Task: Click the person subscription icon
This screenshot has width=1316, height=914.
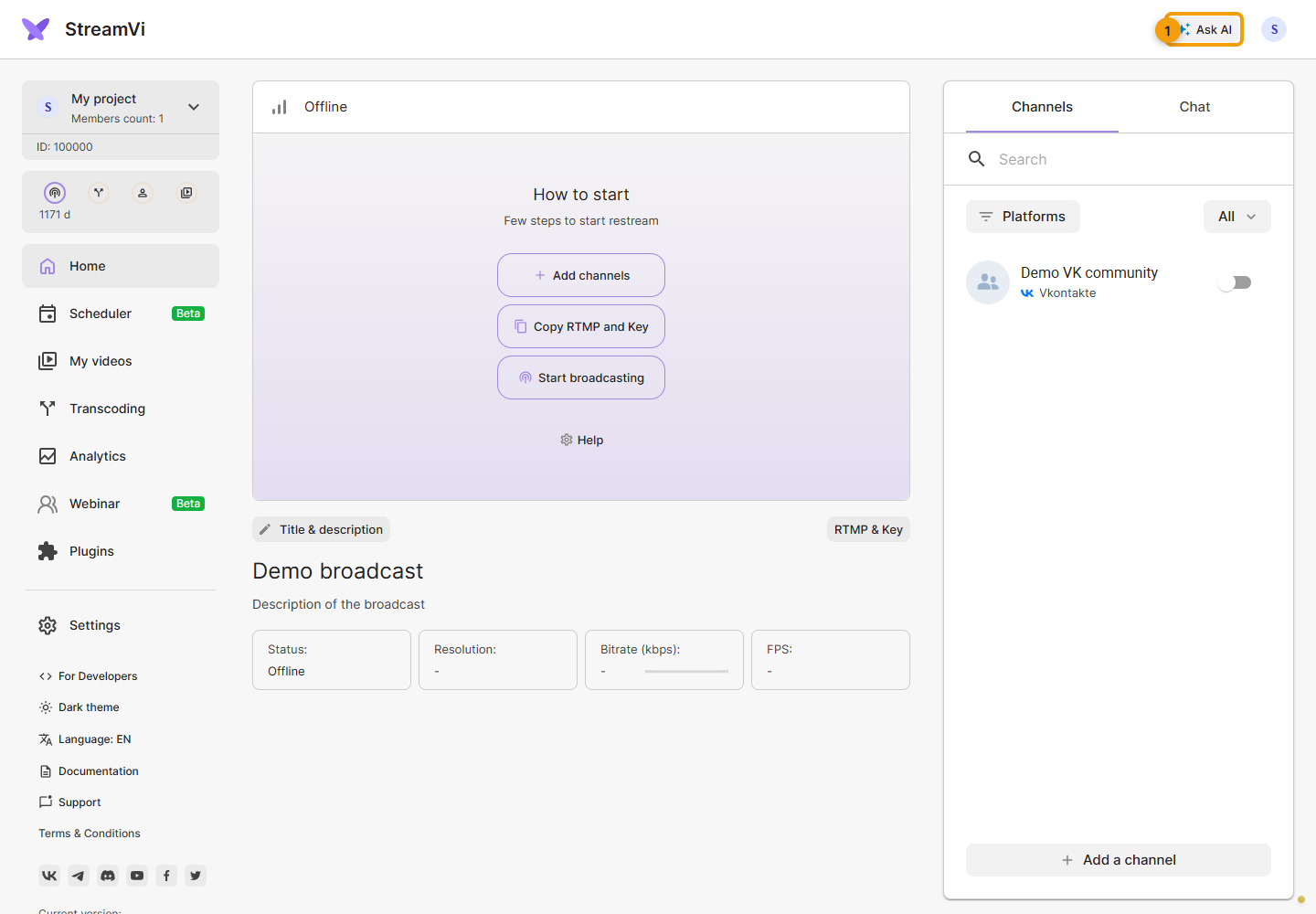Action: 143,193
